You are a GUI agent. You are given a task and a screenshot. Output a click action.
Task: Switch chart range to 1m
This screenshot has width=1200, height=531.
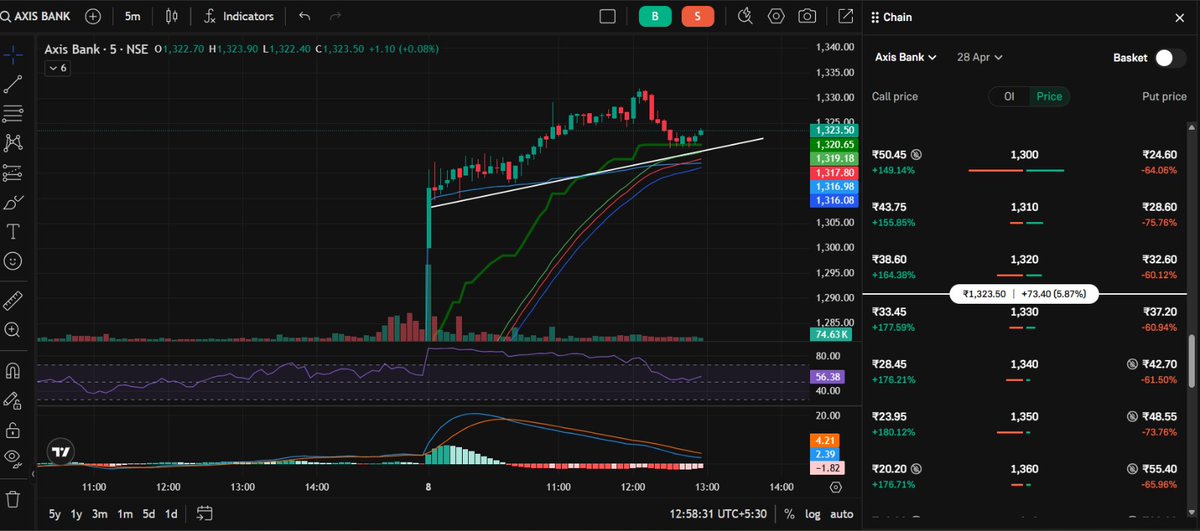point(125,514)
